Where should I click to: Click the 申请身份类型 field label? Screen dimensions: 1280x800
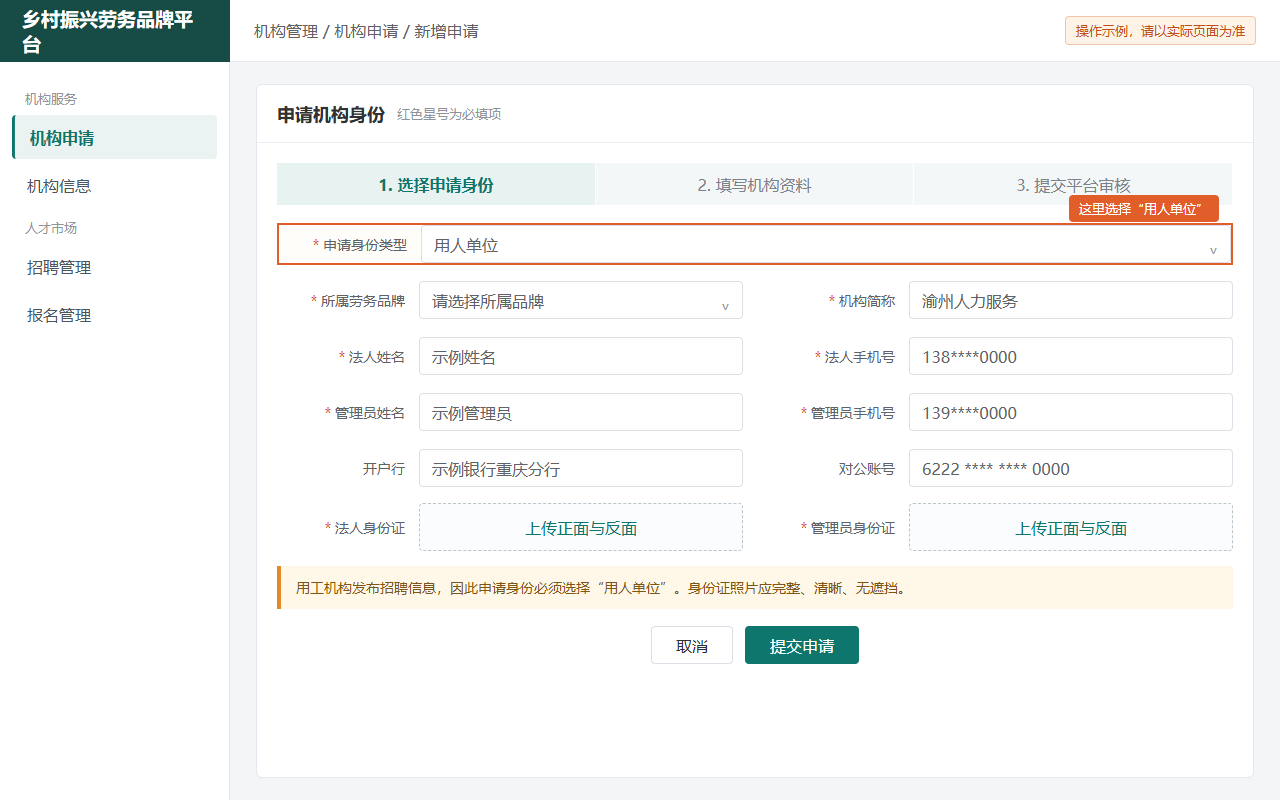[x=360, y=245]
